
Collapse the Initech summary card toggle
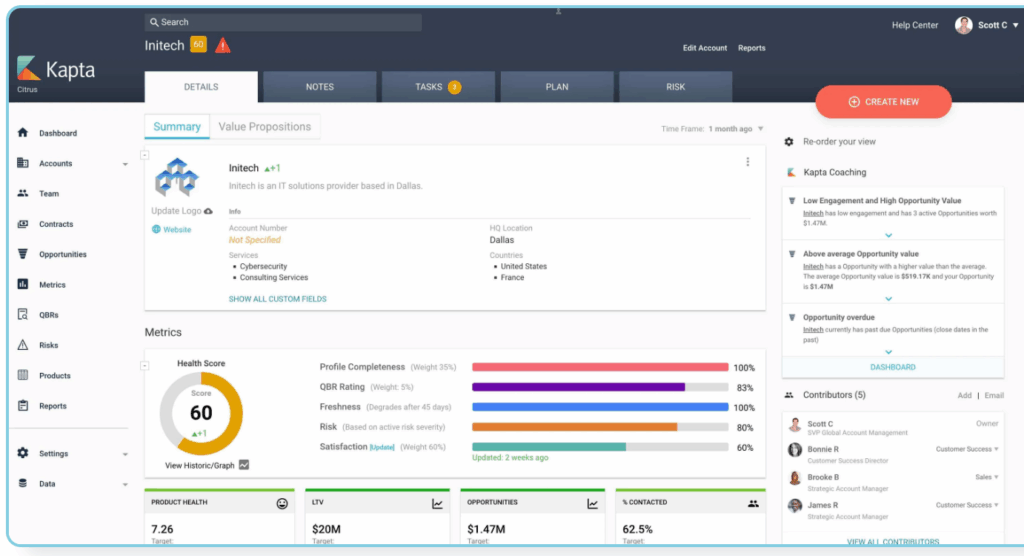point(145,155)
